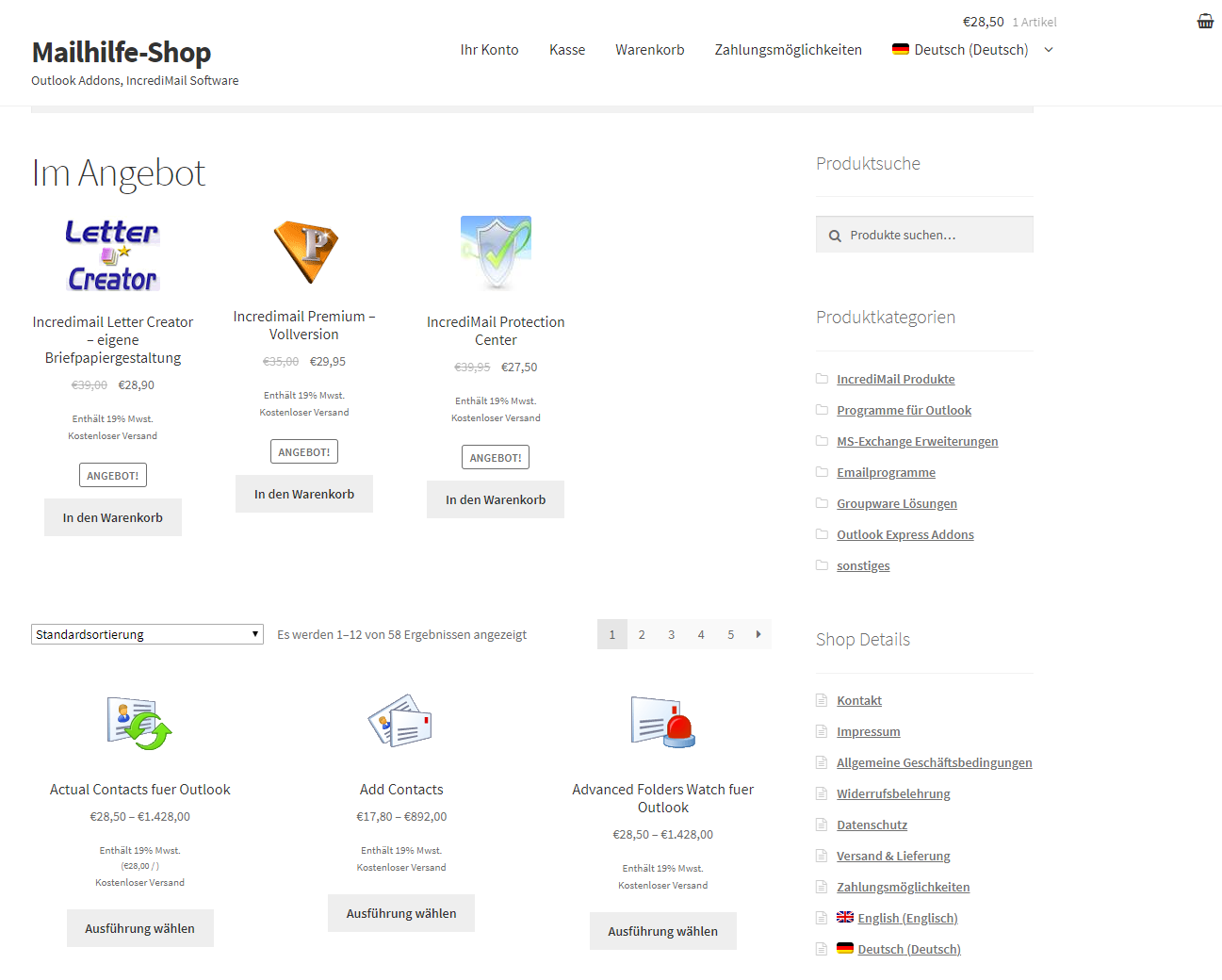
Task: Add Incredimail Premium to the Warenkorb
Action: [x=304, y=494]
